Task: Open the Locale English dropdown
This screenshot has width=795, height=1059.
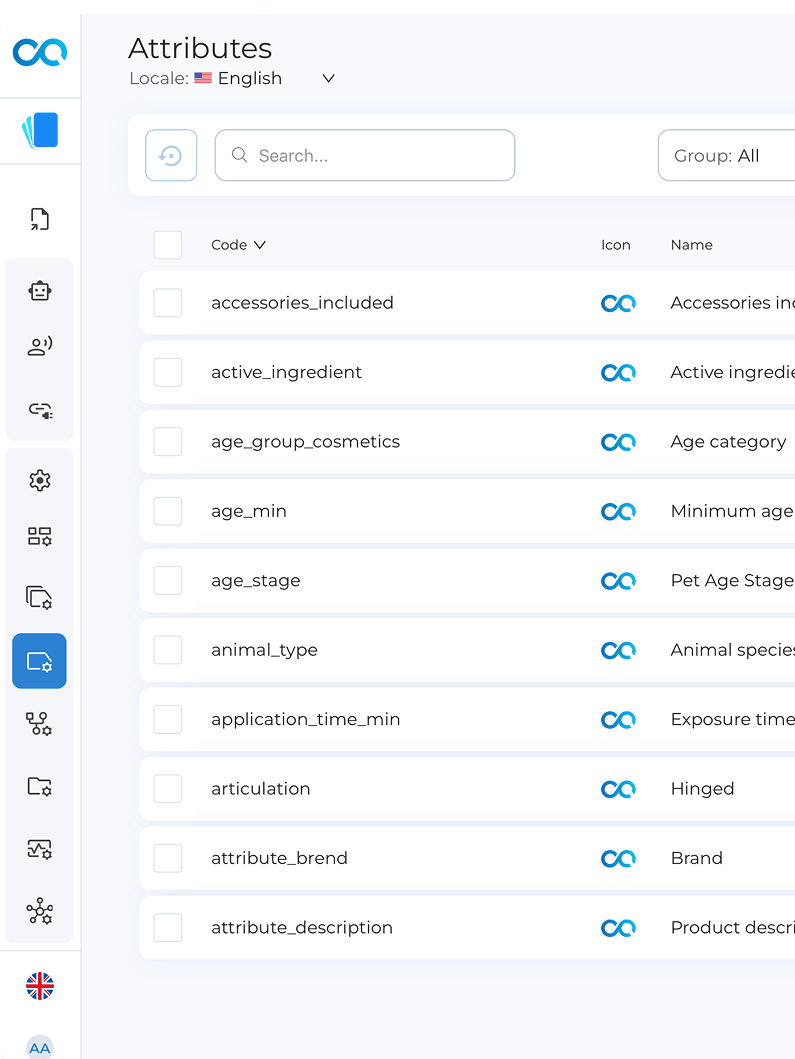Action: (232, 78)
